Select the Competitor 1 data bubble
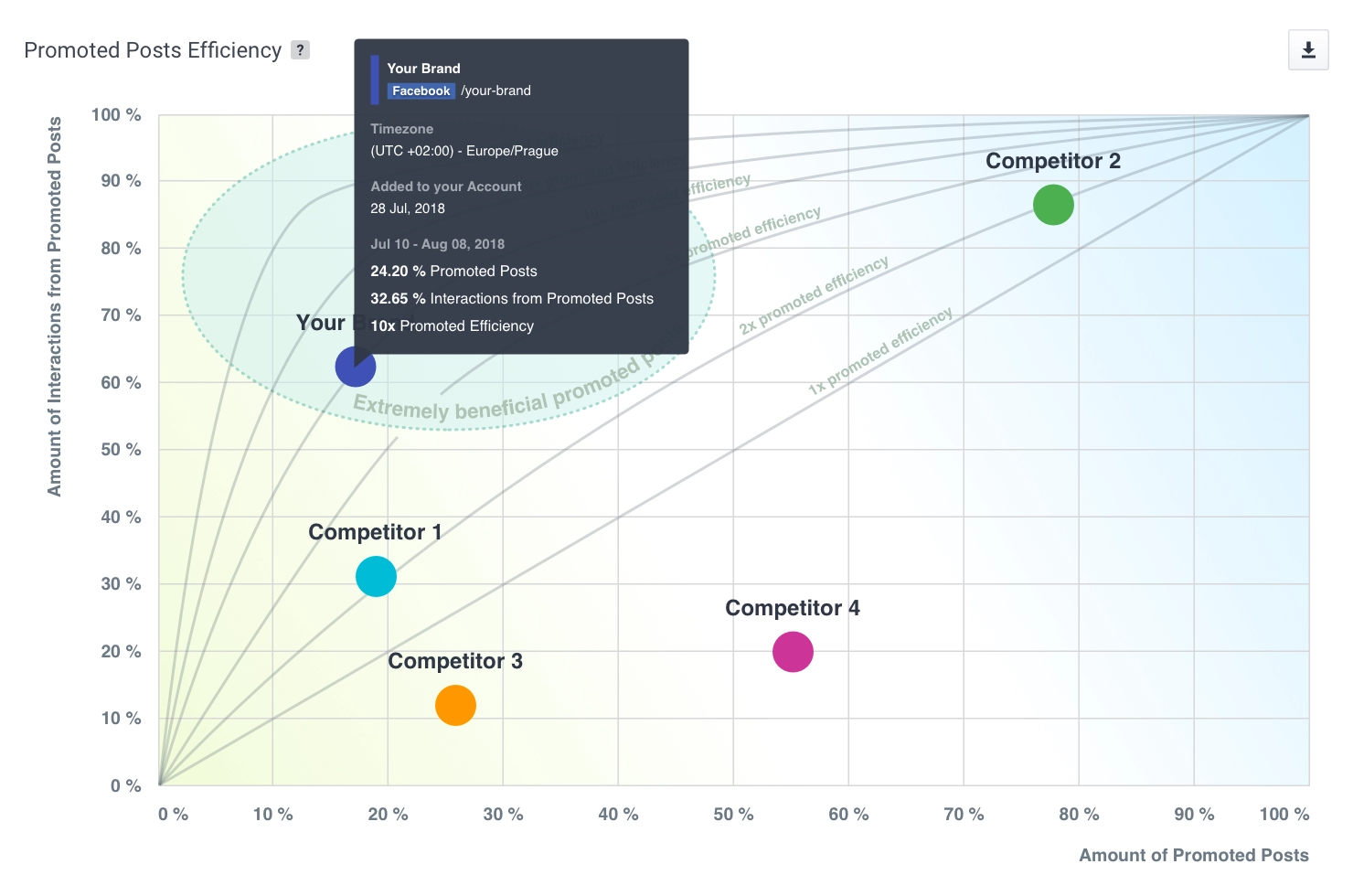This screenshot has width=1353, height=896. pos(375,576)
